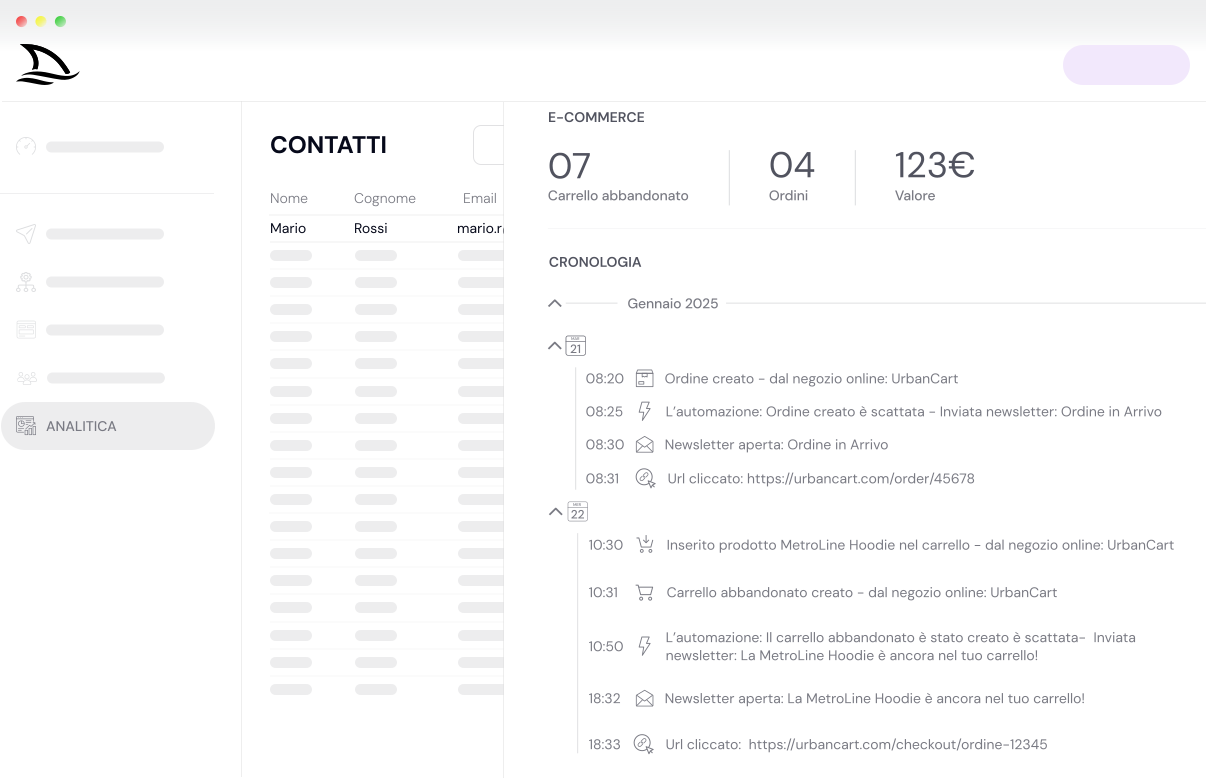This screenshot has height=778, width=1206.
Task: Click the order box icon at 08:20
Action: click(x=645, y=378)
